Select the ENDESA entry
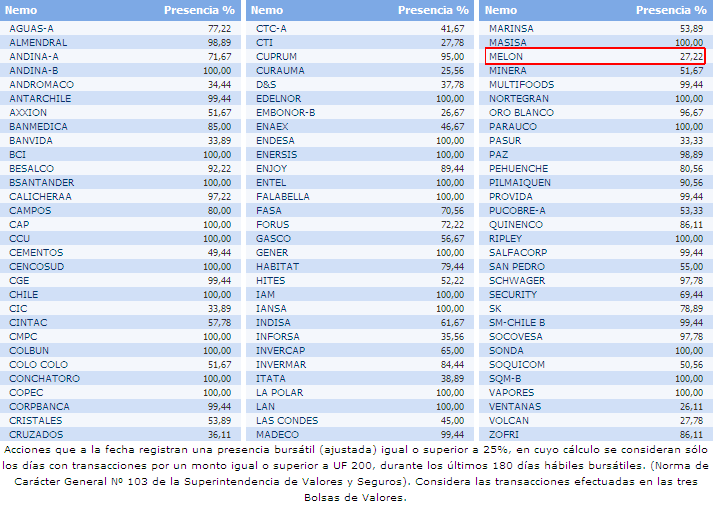The height and width of the screenshot is (509, 717). click(x=275, y=141)
